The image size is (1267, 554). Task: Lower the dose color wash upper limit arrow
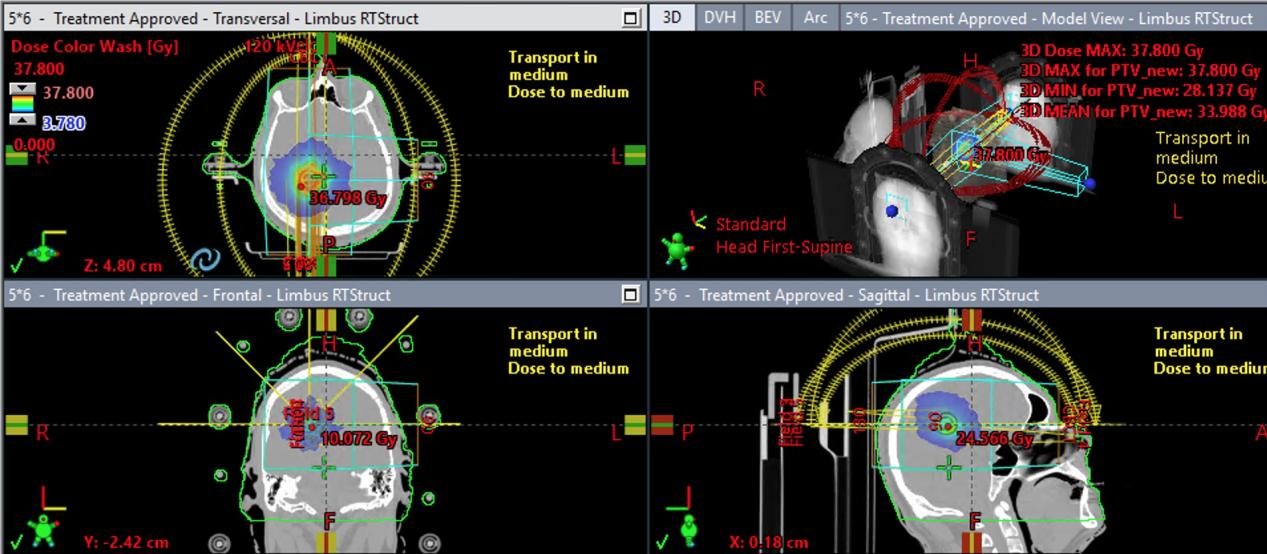pyautogui.click(x=23, y=90)
